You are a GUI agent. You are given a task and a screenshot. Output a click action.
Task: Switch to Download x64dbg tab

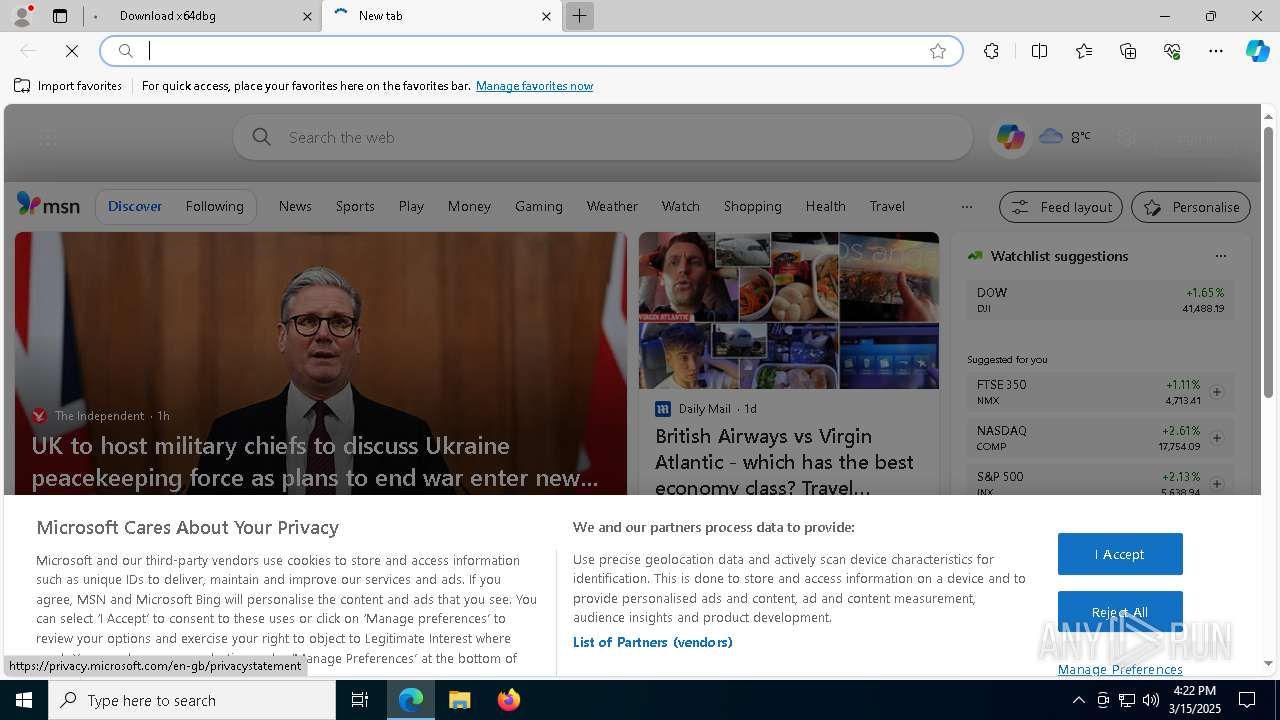(x=202, y=16)
